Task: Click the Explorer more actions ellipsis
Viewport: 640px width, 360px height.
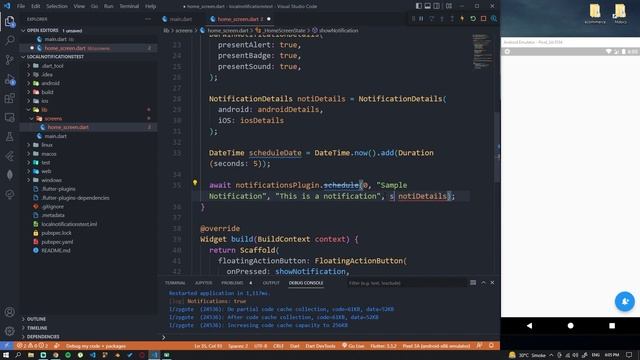Action: 148,19
